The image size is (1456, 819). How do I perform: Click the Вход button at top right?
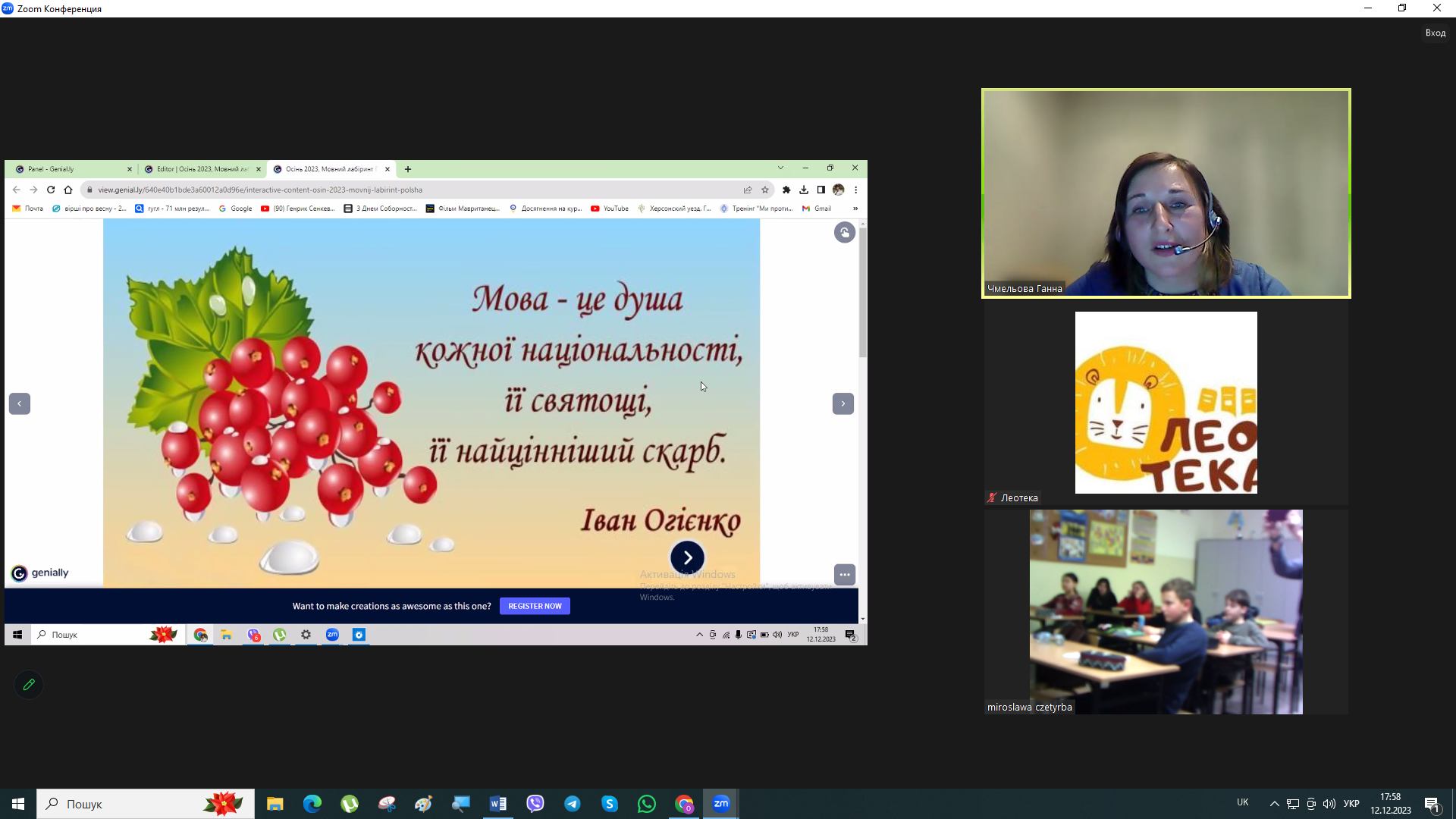1435,33
